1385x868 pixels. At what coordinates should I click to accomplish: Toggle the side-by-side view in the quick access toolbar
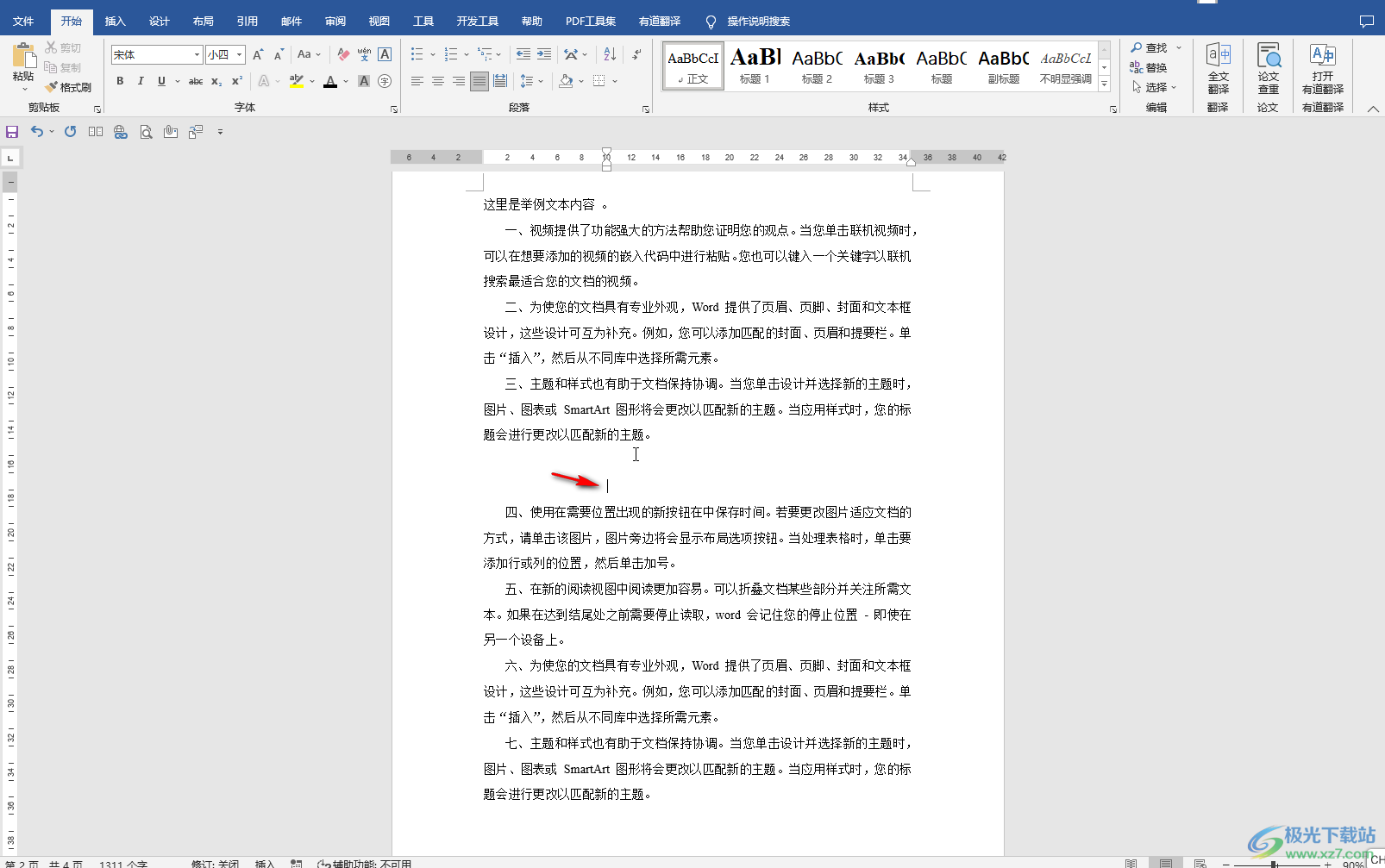pyautogui.click(x=96, y=132)
